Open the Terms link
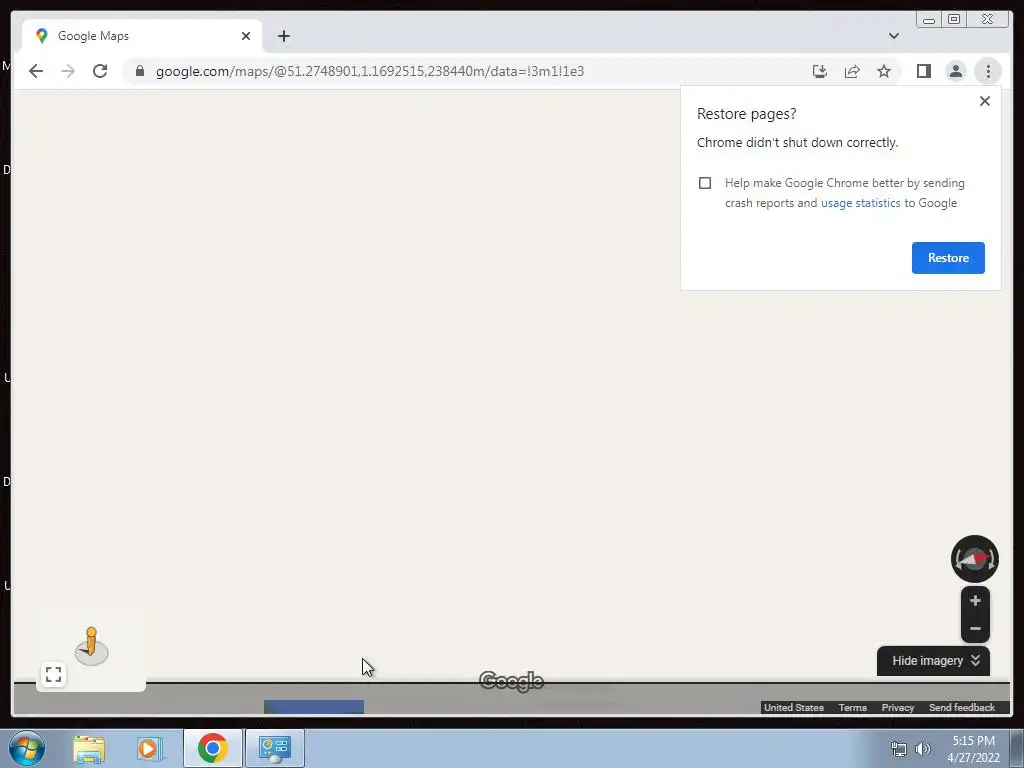1024x768 pixels. point(852,708)
